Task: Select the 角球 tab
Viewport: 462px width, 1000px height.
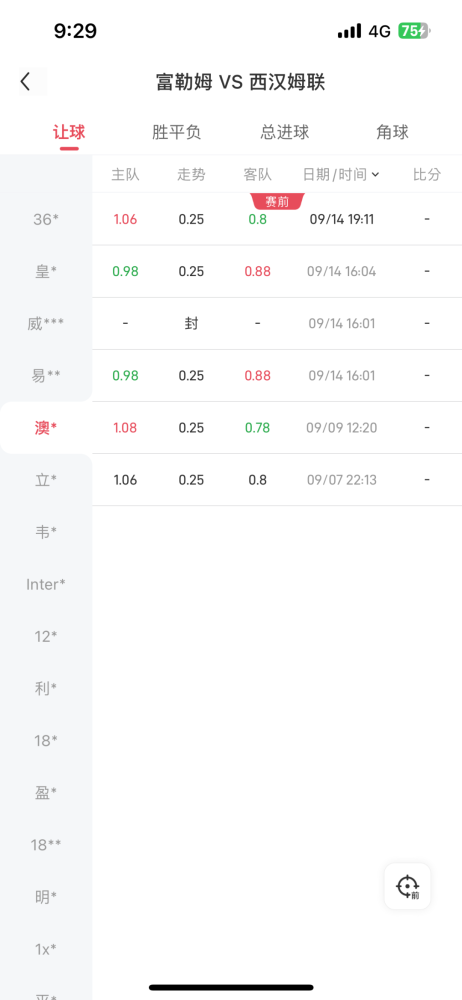Action: (392, 132)
